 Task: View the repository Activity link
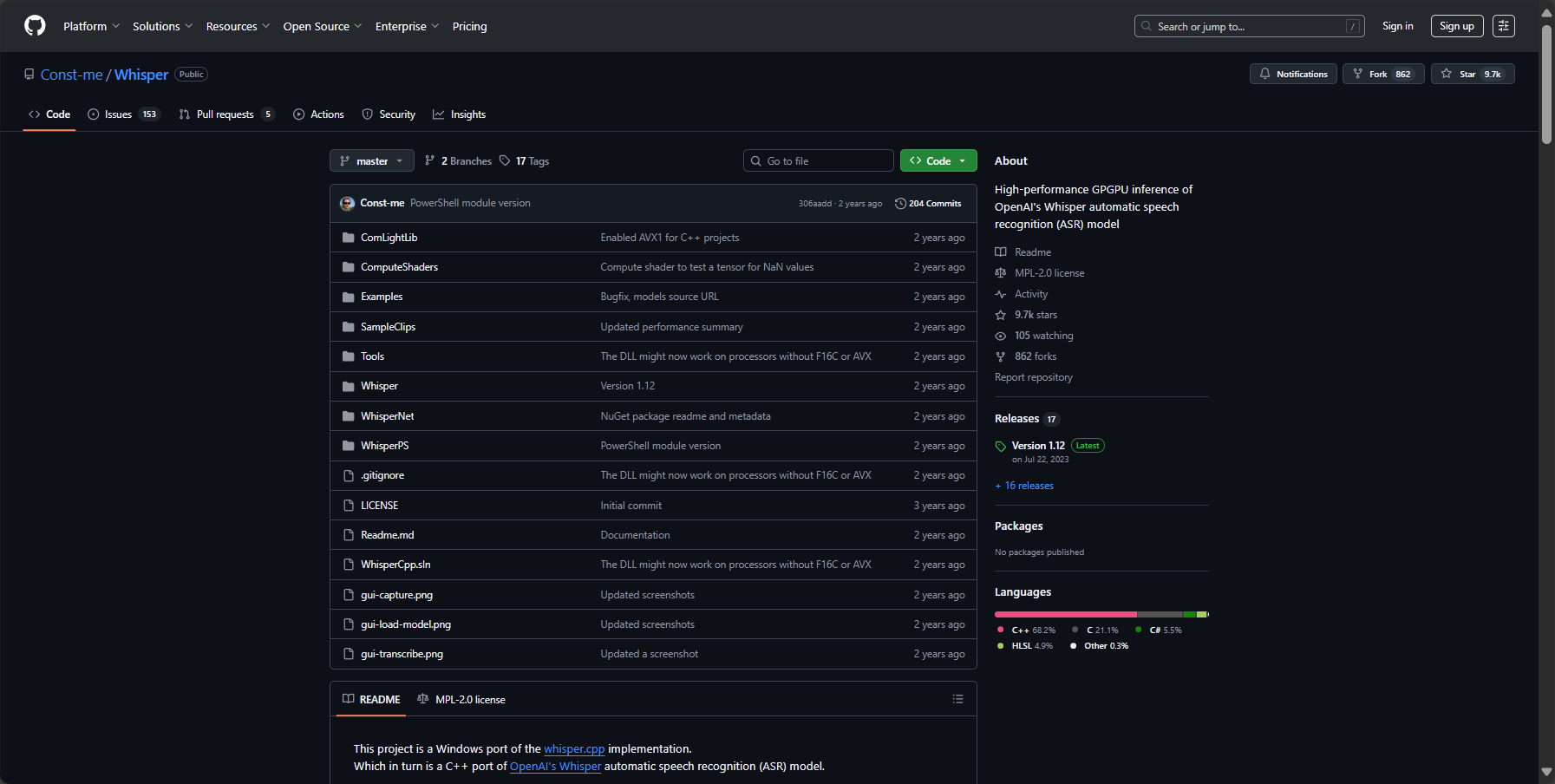tap(1022, 294)
